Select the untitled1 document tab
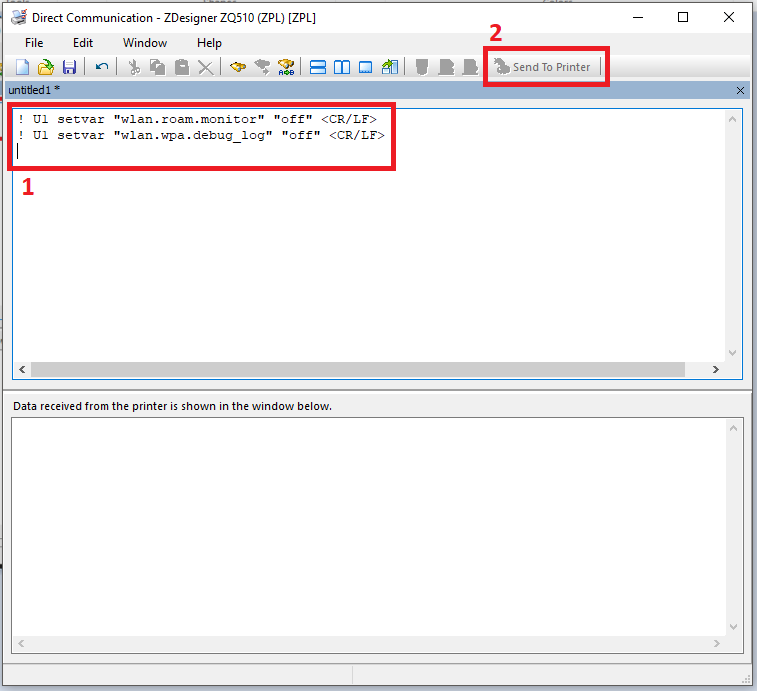The height and width of the screenshot is (691, 757). pyautogui.click(x=34, y=90)
